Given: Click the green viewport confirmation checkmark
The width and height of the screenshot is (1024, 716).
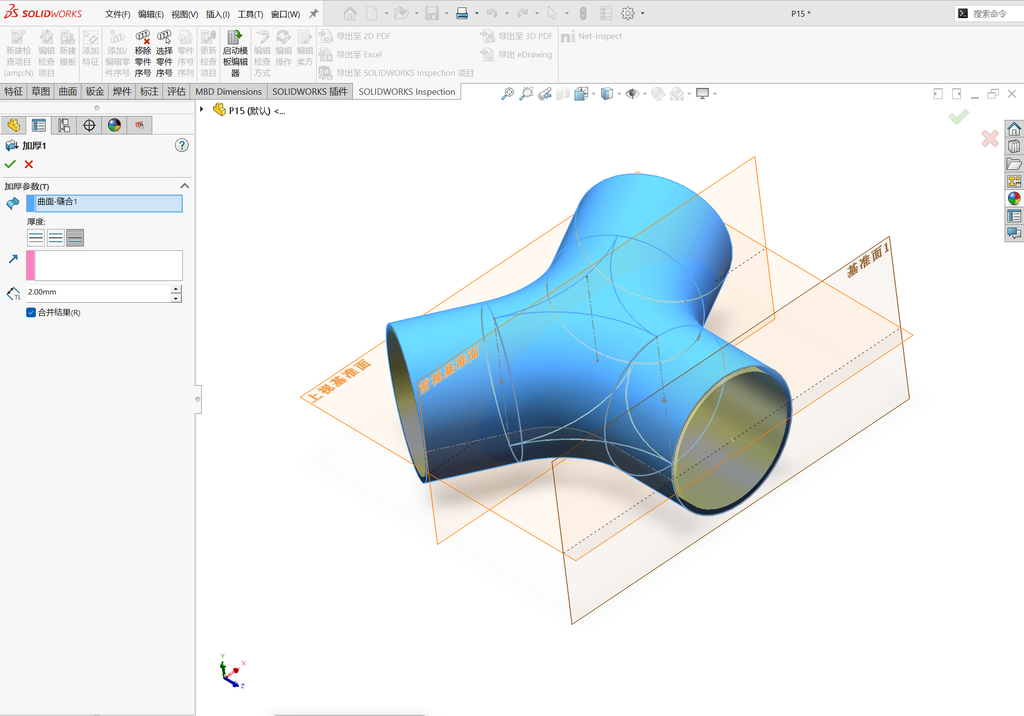Looking at the screenshot, I should [x=959, y=117].
